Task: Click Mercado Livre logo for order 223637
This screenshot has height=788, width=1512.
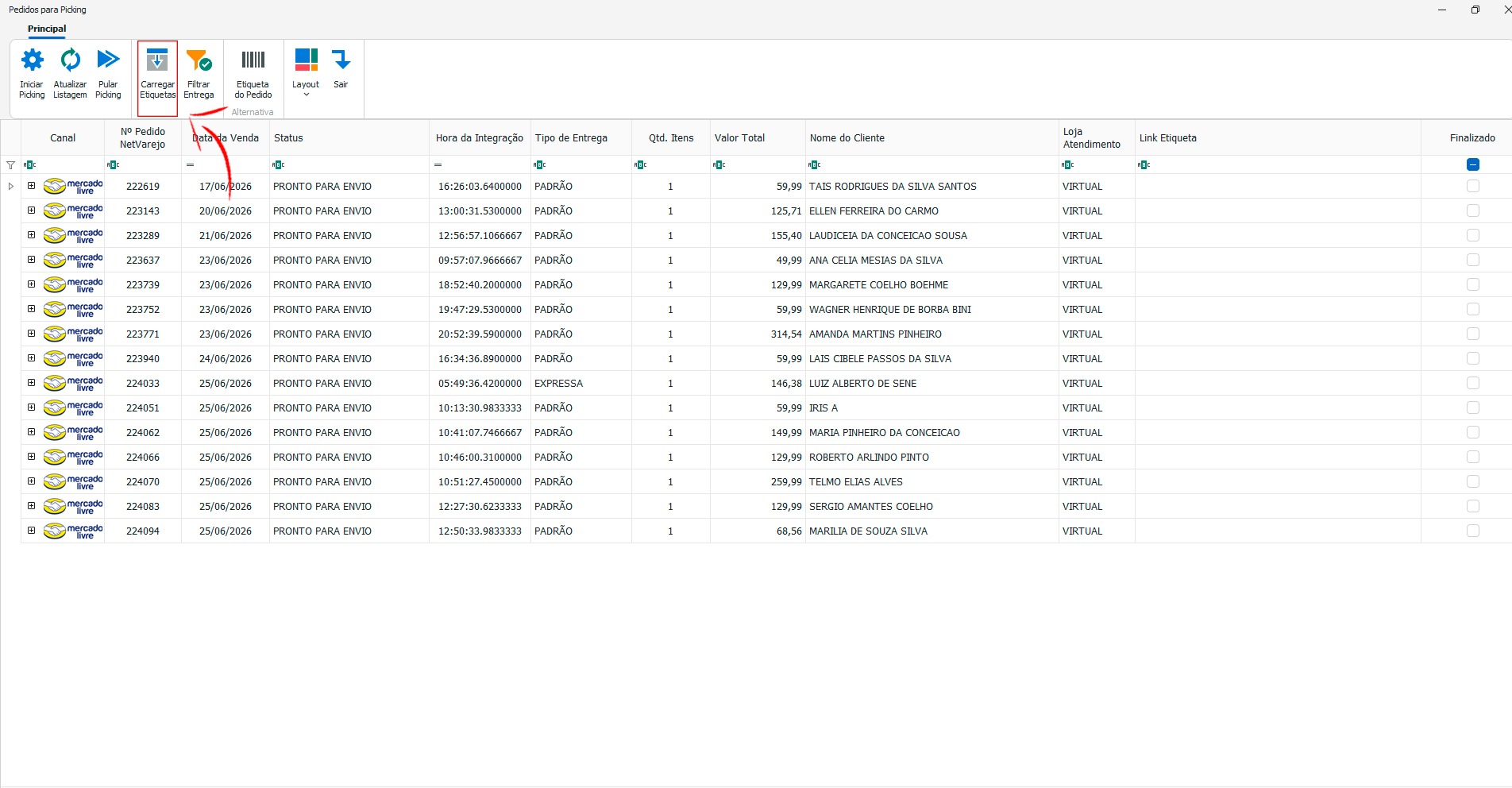Action: [73, 260]
